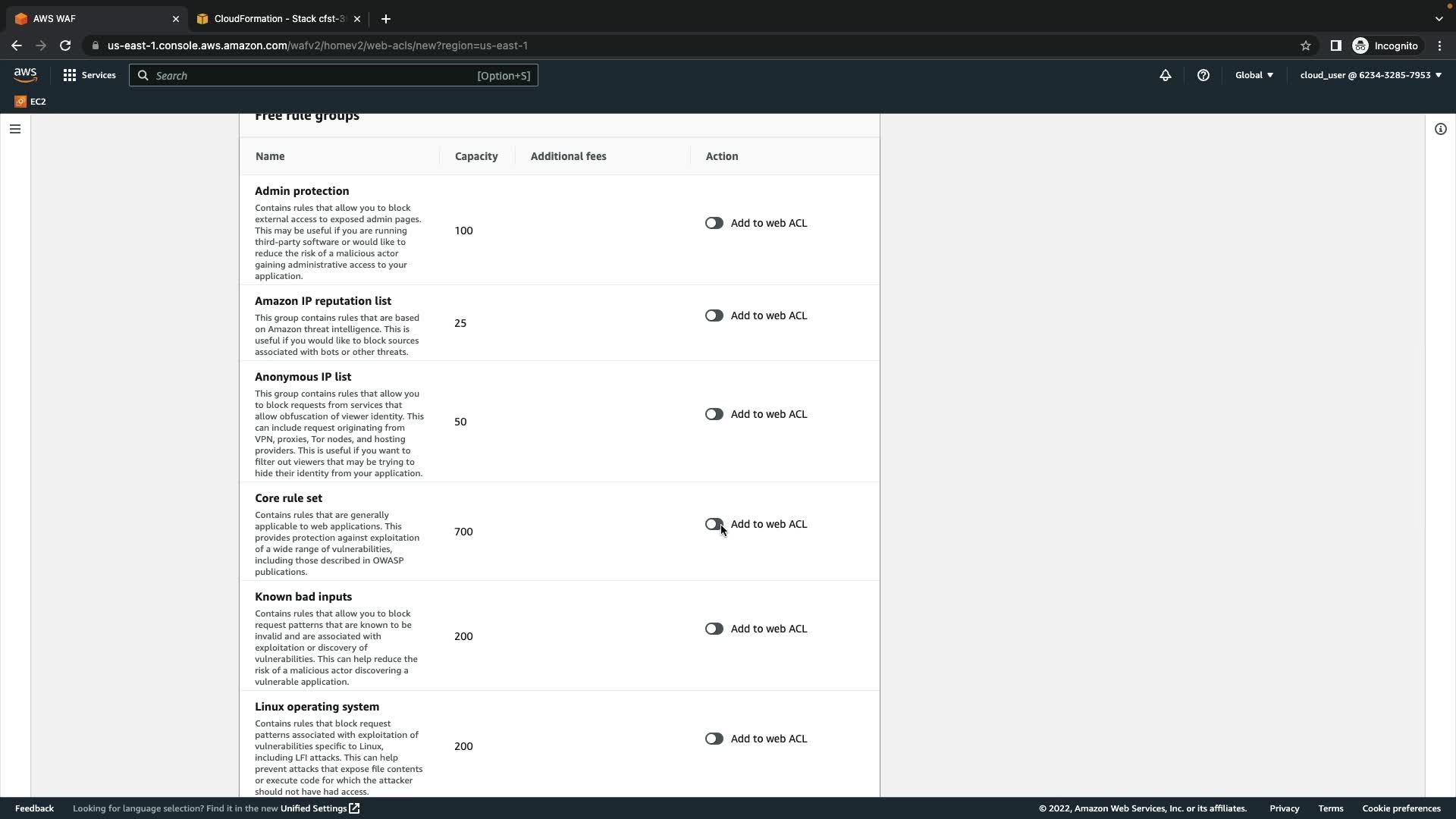Click the help question mark icon

(x=1203, y=75)
